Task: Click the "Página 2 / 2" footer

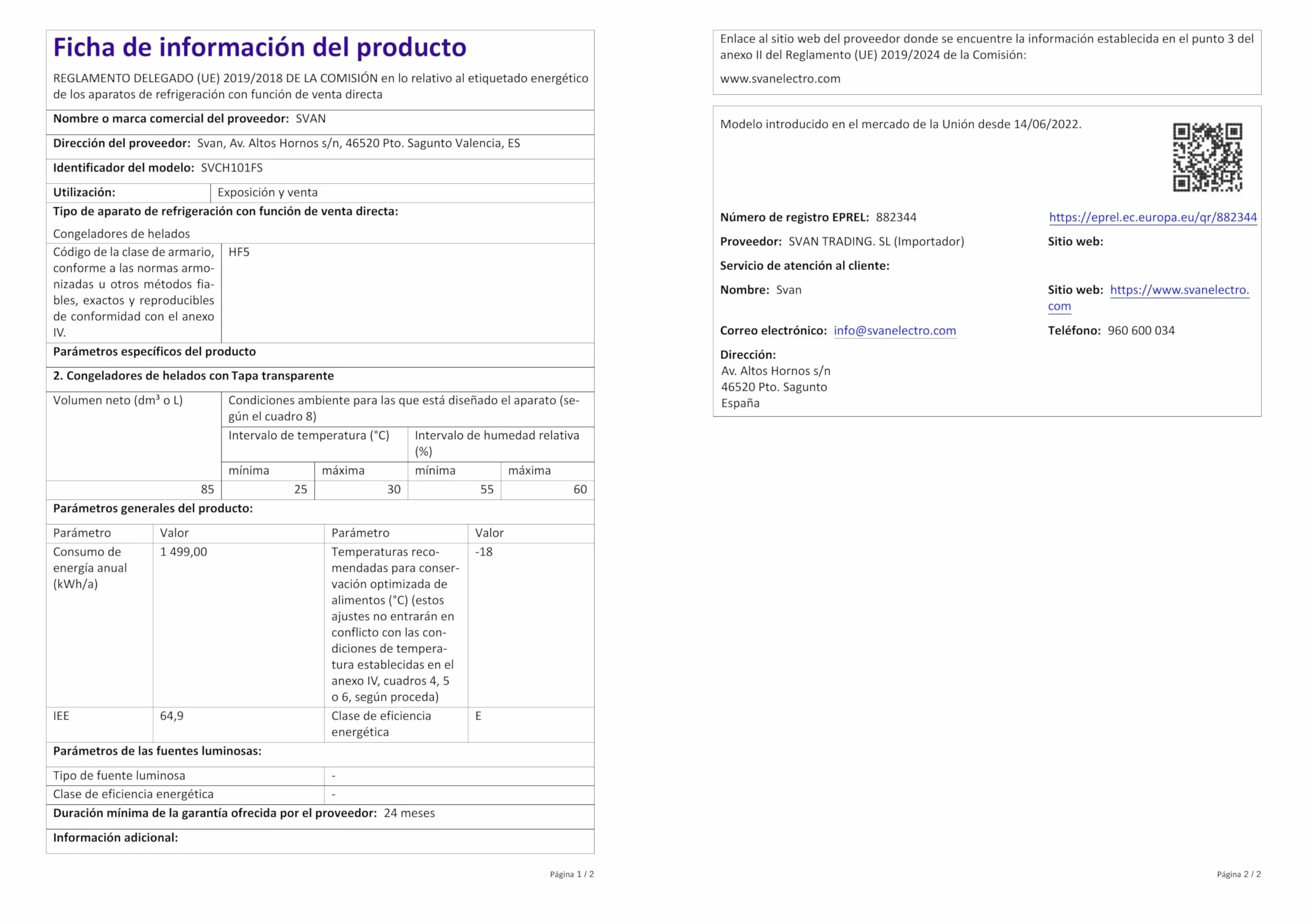Action: [1239, 874]
